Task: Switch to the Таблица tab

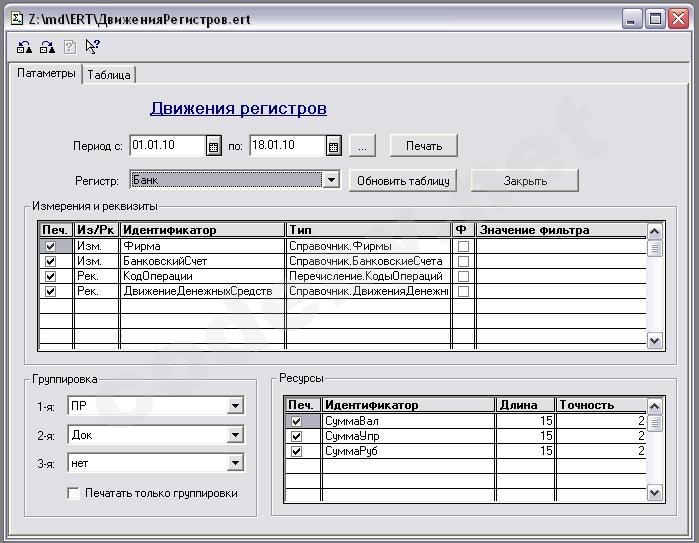Action: click(x=108, y=75)
